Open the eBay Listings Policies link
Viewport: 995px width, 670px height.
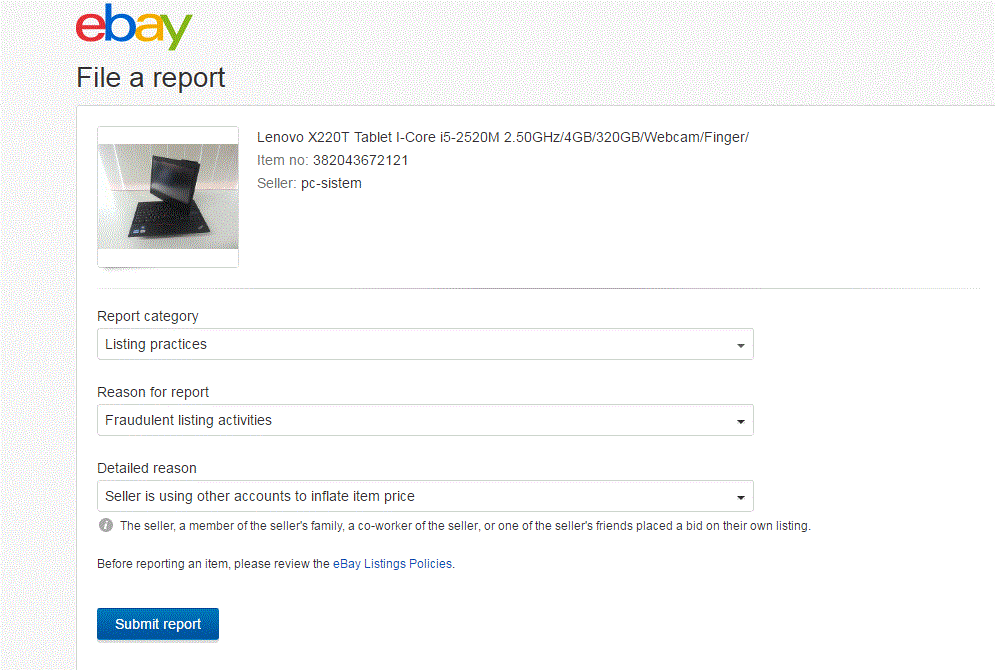coord(393,564)
